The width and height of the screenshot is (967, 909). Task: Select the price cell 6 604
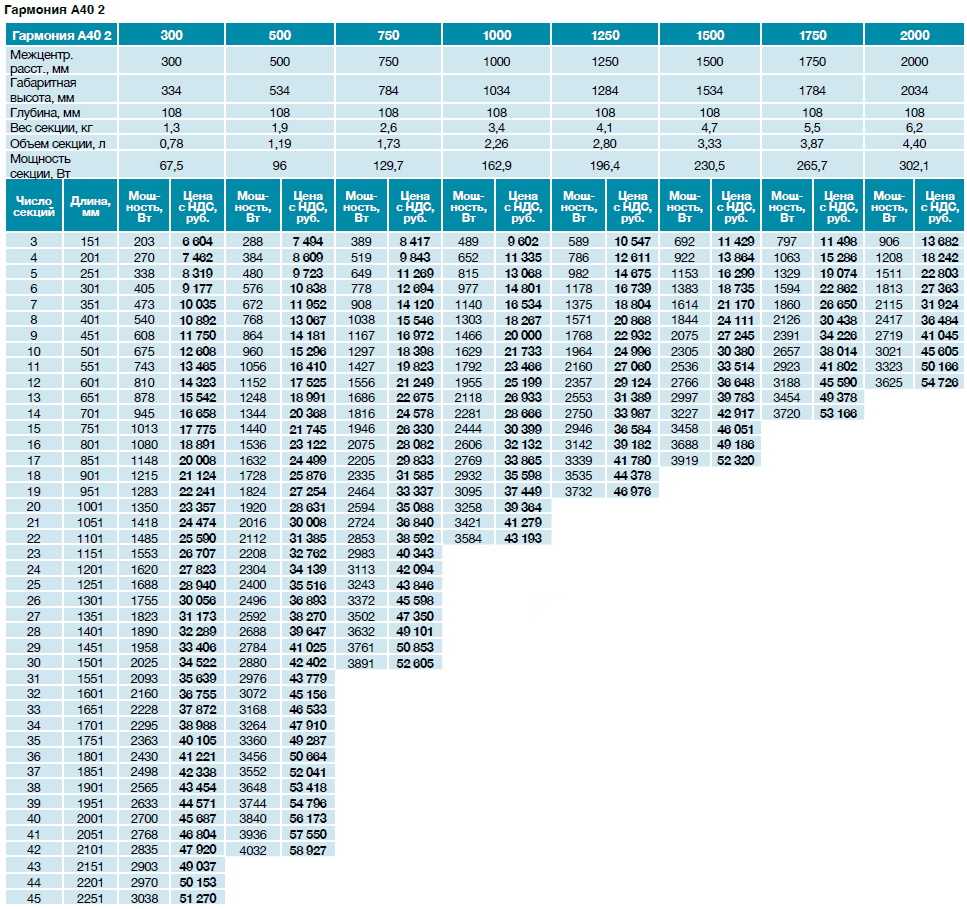pos(197,242)
